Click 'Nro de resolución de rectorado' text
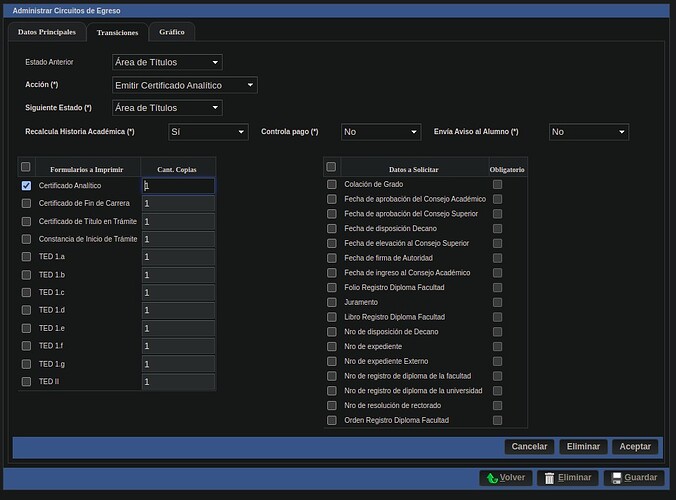This screenshot has width=676, height=500. [x=392, y=406]
